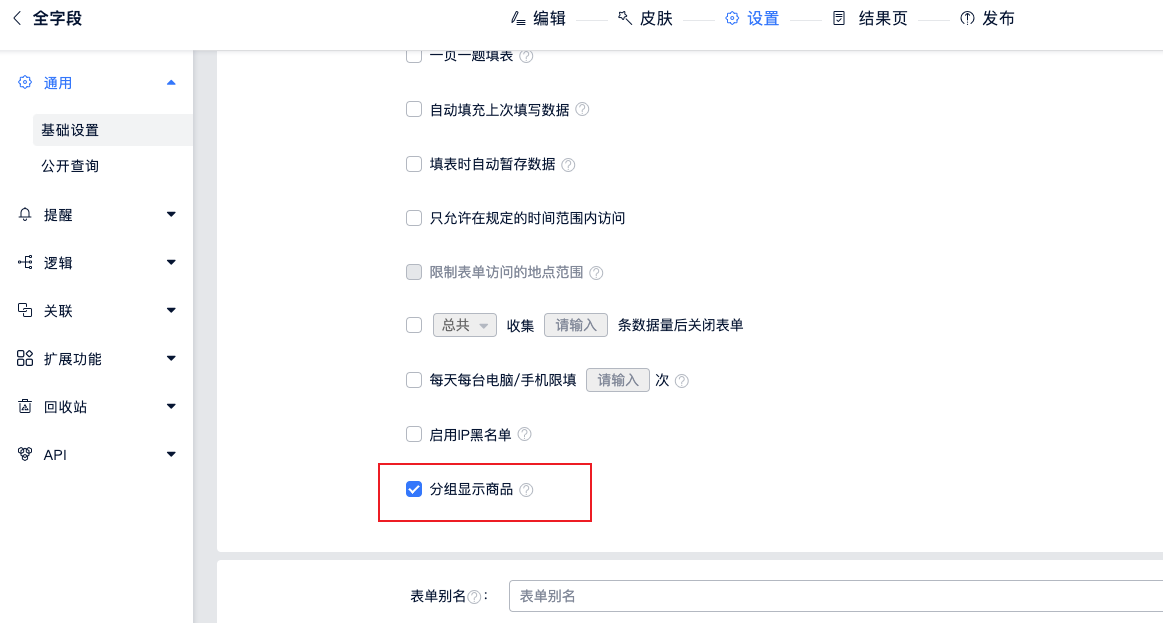
Task: Click help icon beside 每天每台电脑/手机限填 次
Action: tap(682, 381)
